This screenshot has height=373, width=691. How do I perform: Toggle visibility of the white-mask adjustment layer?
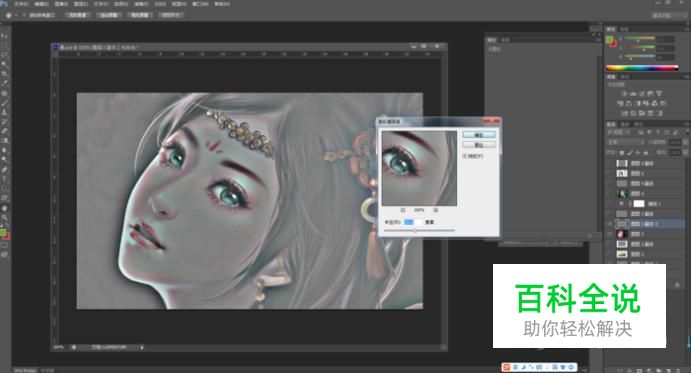point(610,204)
